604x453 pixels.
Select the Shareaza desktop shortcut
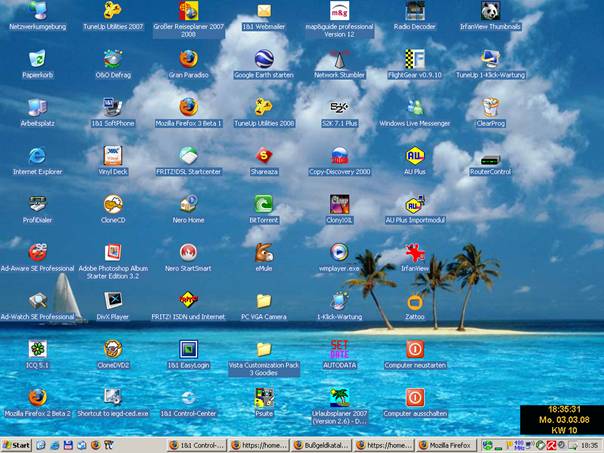pos(263,155)
